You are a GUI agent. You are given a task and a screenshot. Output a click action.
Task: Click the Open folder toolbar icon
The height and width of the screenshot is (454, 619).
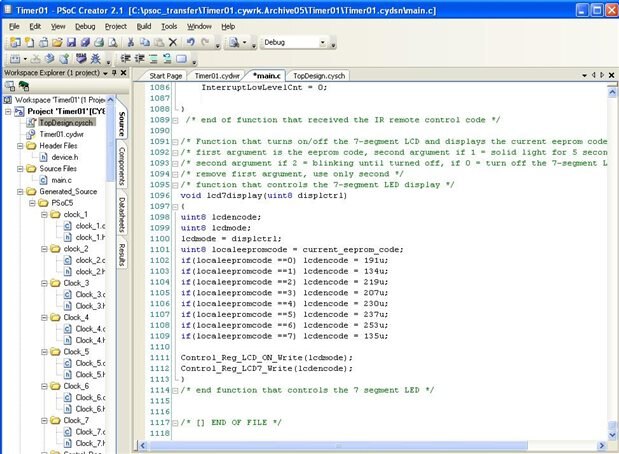point(57,43)
